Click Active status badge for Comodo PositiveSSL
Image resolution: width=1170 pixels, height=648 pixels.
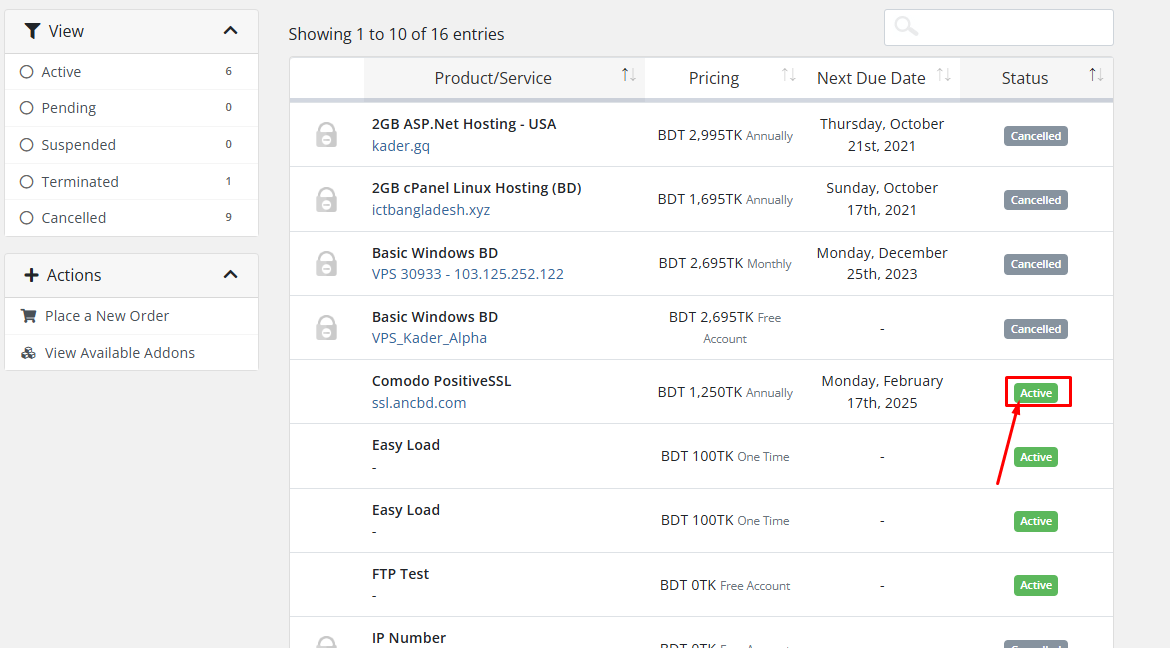click(1036, 393)
